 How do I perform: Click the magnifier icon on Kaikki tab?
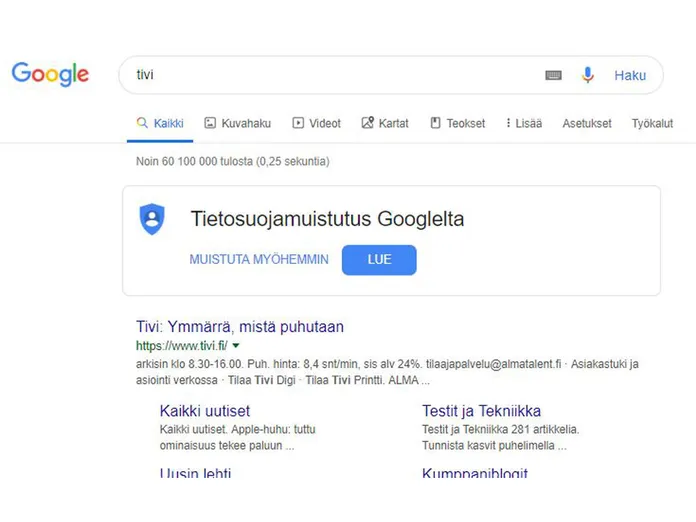(142, 123)
